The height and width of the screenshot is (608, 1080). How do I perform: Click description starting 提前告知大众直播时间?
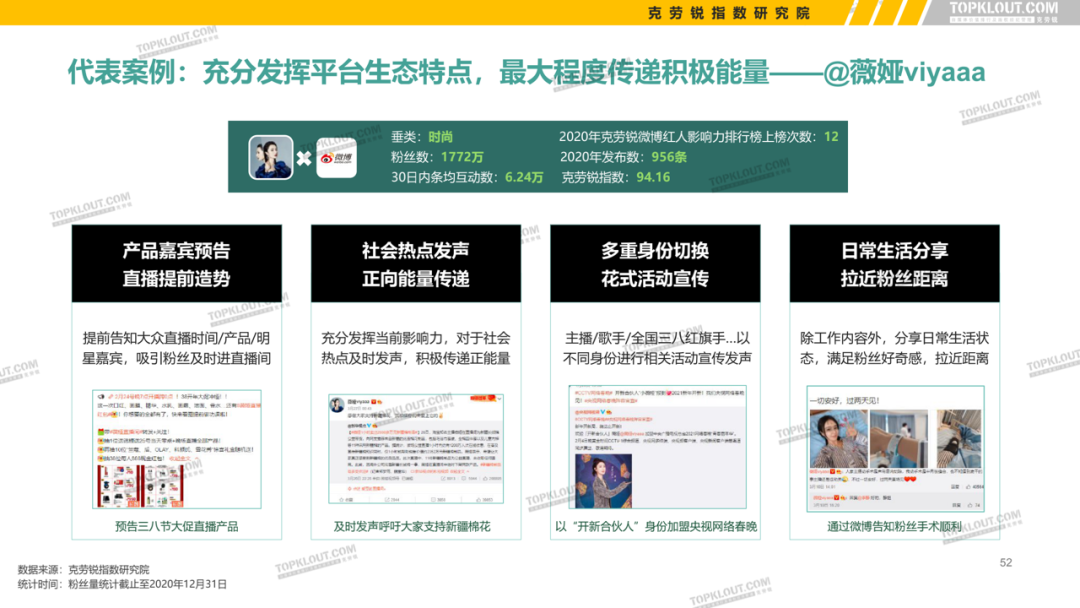pyautogui.click(x=176, y=348)
